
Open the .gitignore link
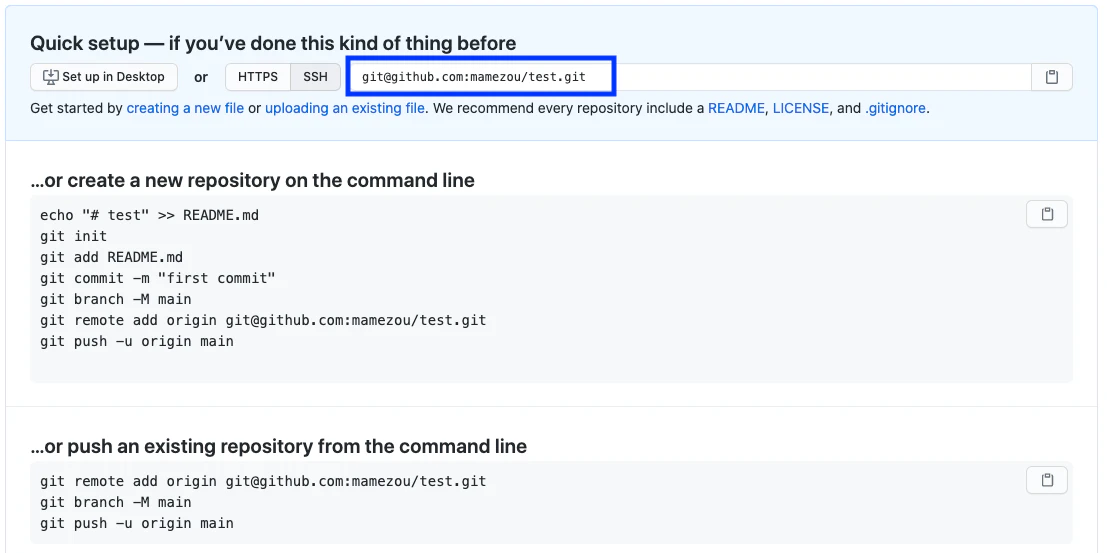pyautogui.click(x=894, y=109)
